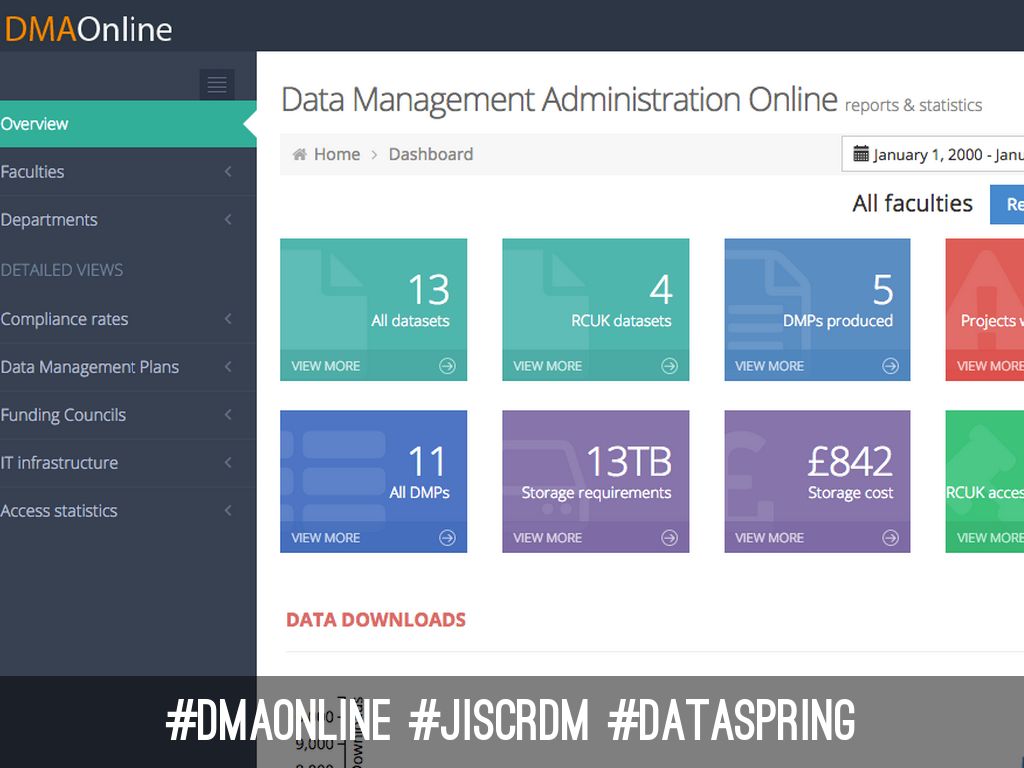Open Funding Councils menu item

point(63,415)
